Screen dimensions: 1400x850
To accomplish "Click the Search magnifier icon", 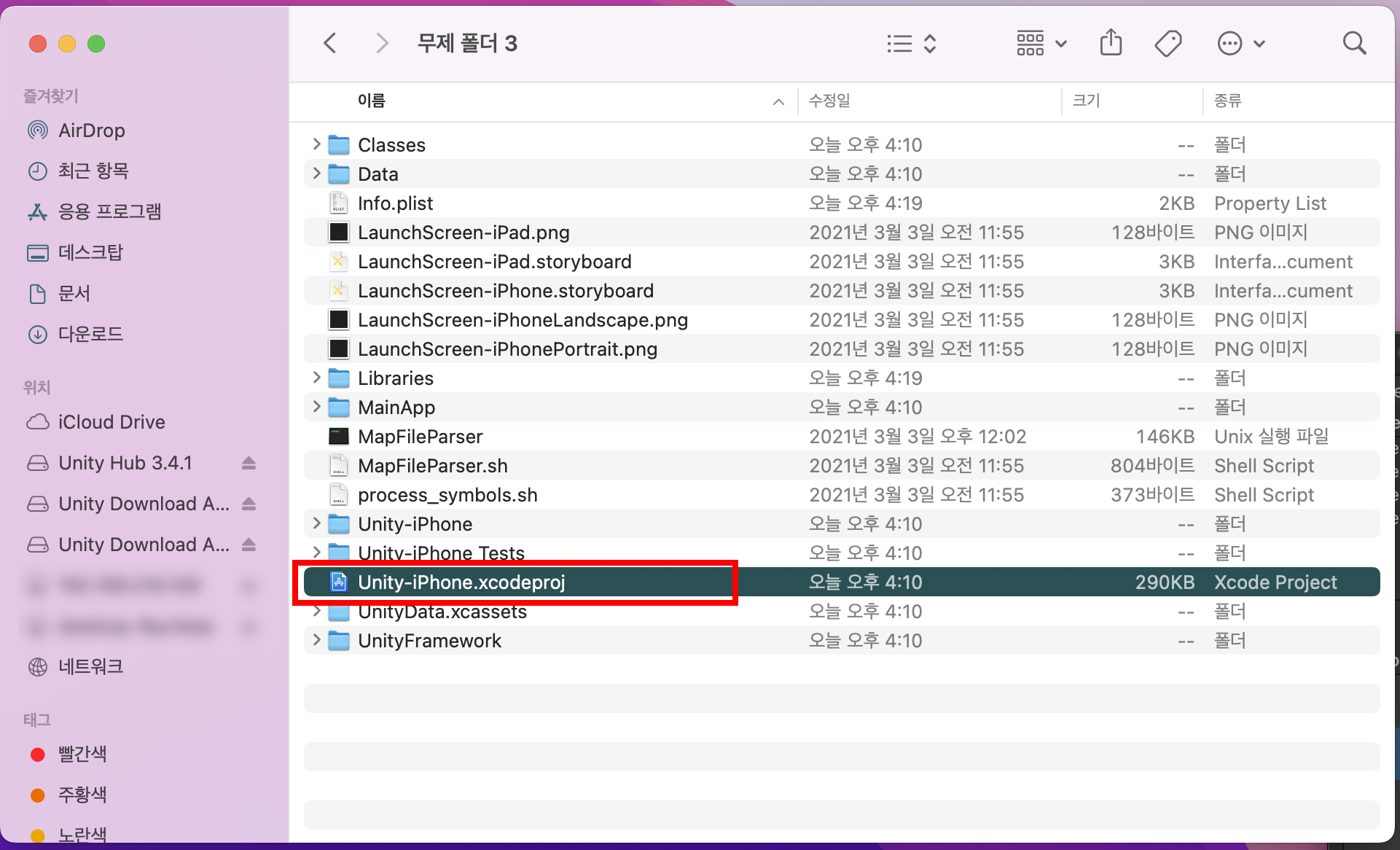I will click(1353, 44).
